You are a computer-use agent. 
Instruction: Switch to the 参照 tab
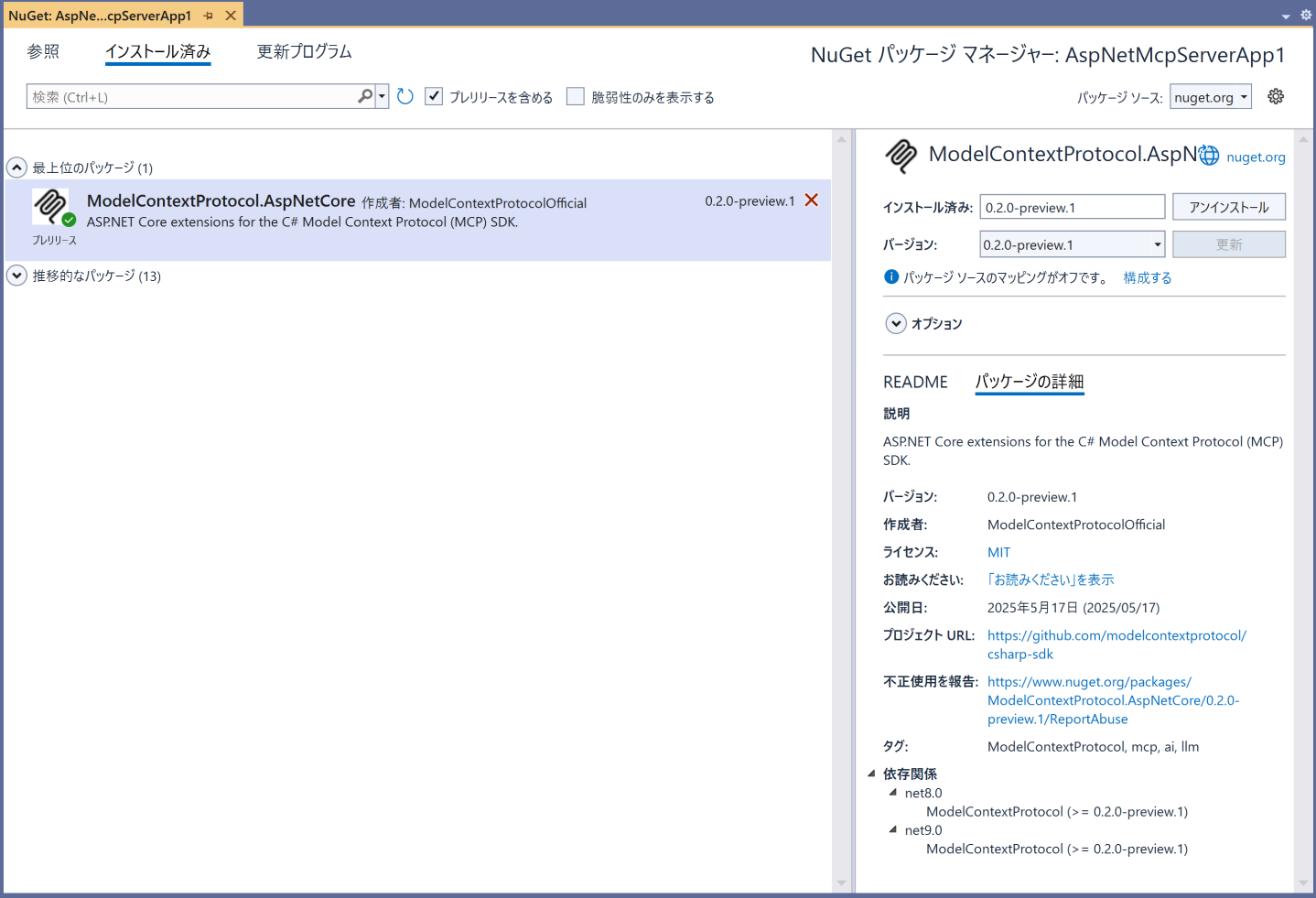(43, 51)
